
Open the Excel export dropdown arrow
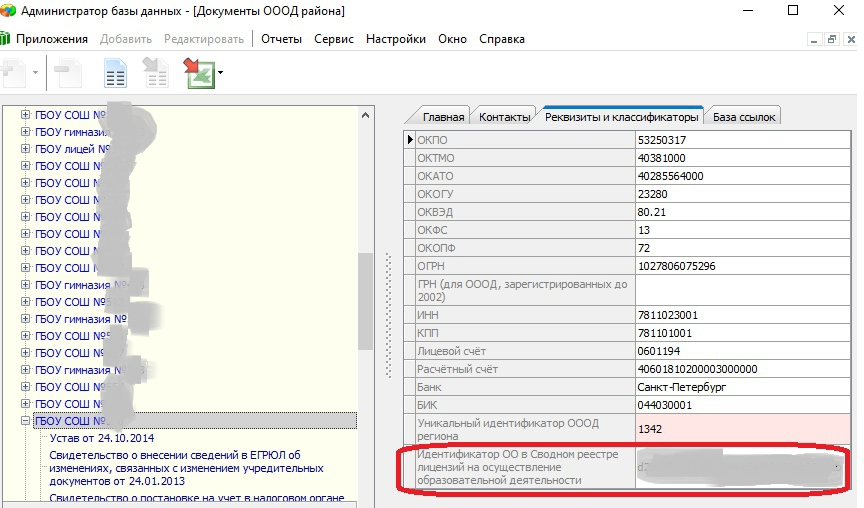[x=219, y=73]
